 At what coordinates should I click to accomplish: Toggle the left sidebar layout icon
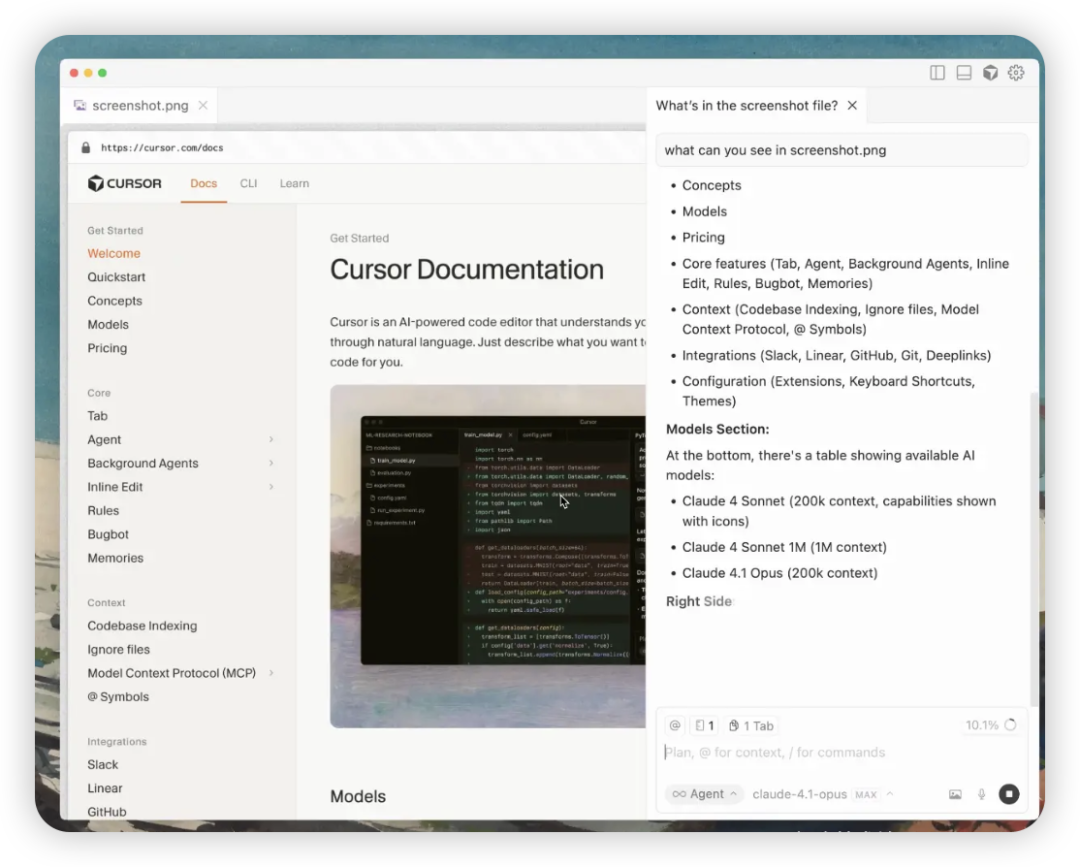pyautogui.click(x=937, y=72)
